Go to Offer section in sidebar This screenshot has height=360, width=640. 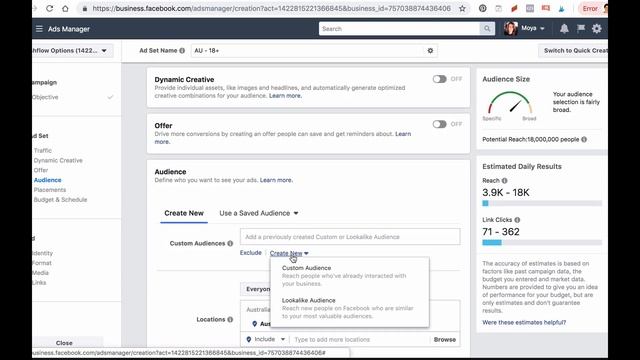[x=41, y=170]
